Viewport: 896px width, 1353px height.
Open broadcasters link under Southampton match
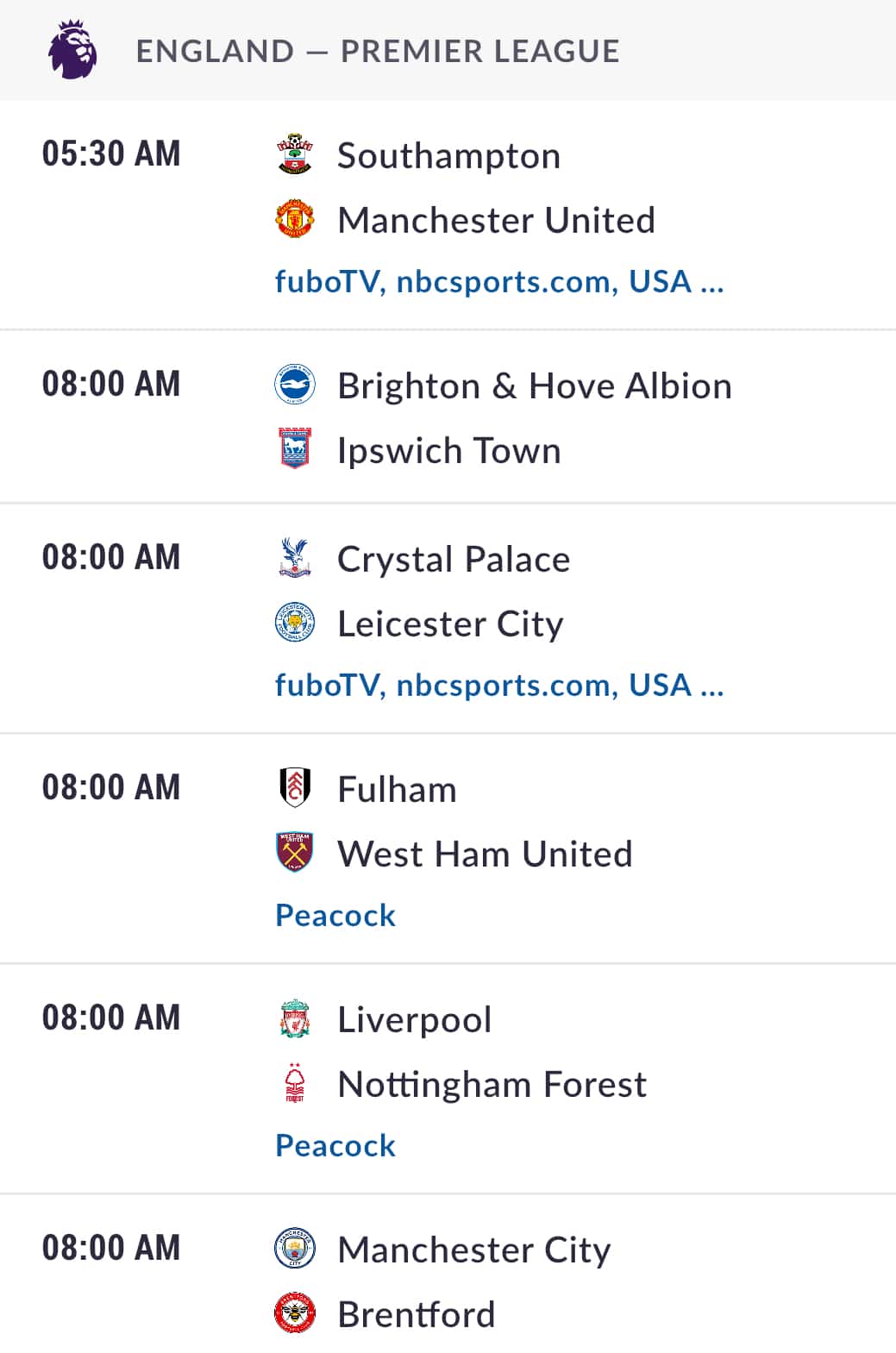pyautogui.click(x=499, y=281)
